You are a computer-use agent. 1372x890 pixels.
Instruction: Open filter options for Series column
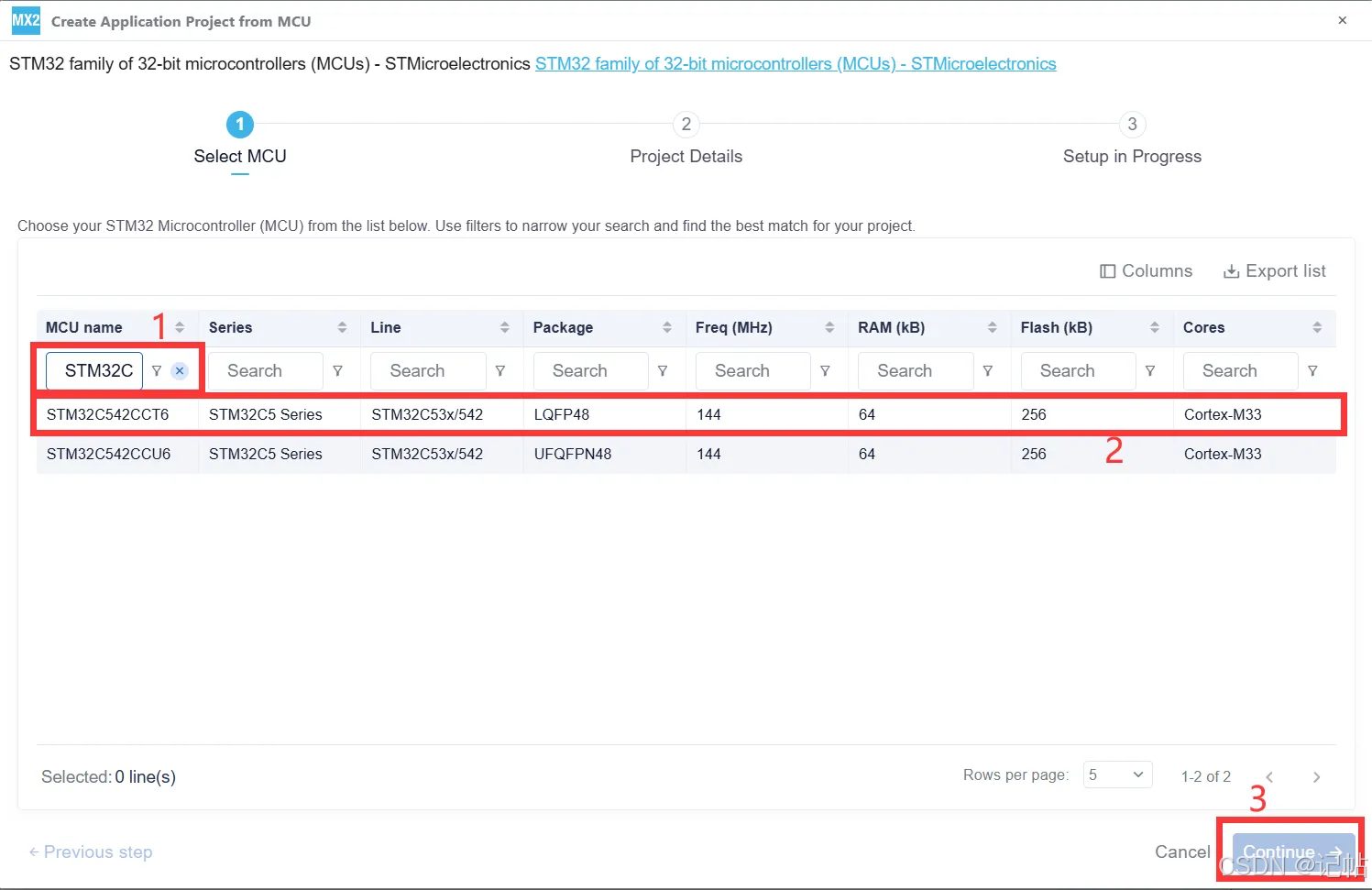coord(337,371)
